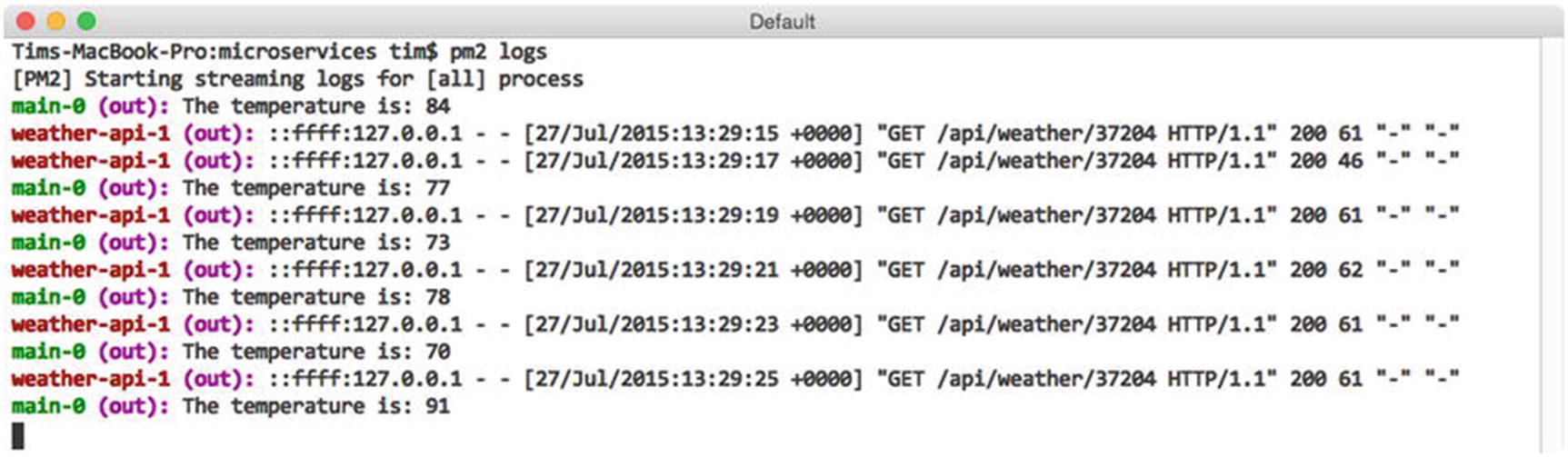Viewport: 1568px width, 457px height.
Task: Click the "Default" window title
Action: pos(782,22)
